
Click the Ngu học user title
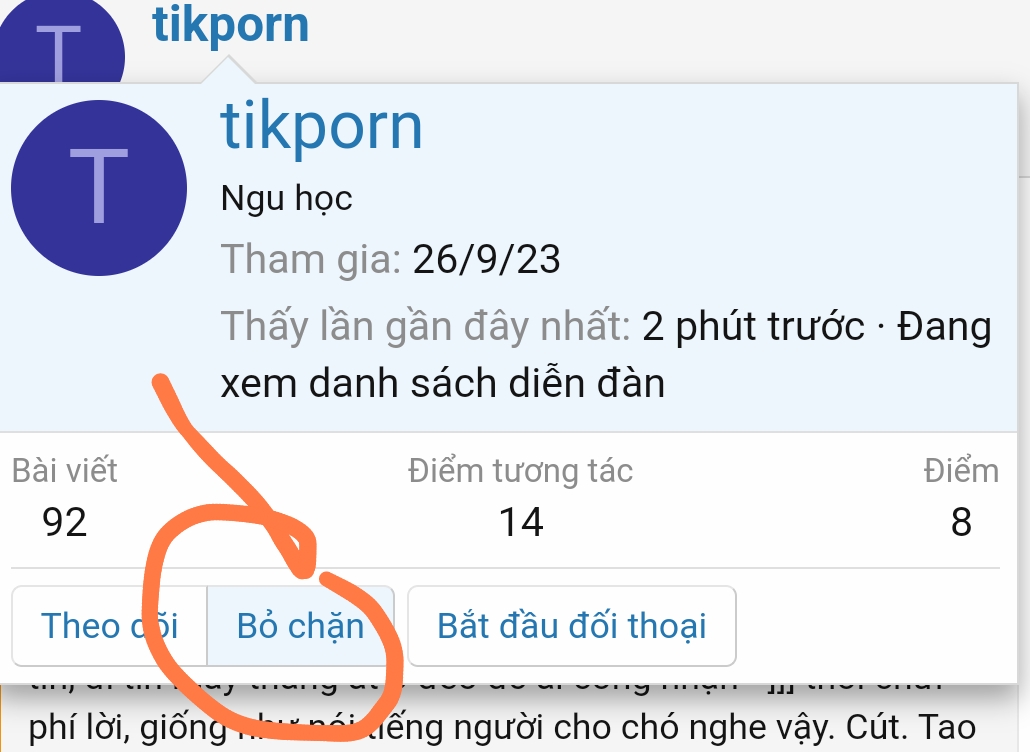point(286,198)
